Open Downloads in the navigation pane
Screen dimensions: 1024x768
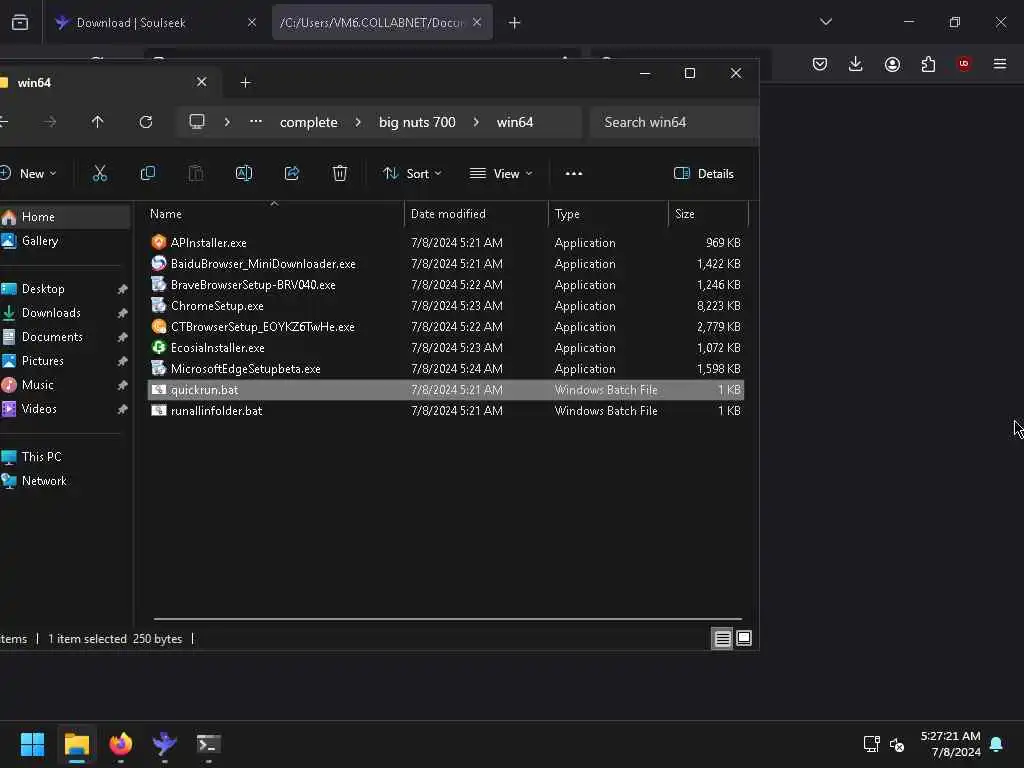tap(65, 313)
